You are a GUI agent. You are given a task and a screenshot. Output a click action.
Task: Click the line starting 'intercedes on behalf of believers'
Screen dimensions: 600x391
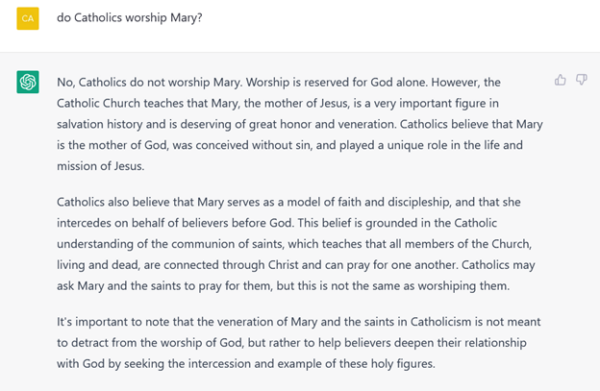pyautogui.click(x=277, y=223)
